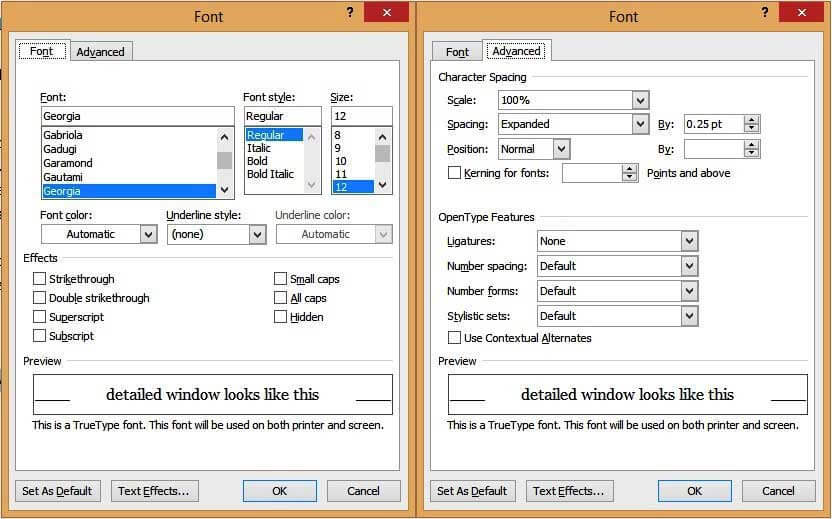
Task: Choose Regular in the Font style list
Action: 274,135
